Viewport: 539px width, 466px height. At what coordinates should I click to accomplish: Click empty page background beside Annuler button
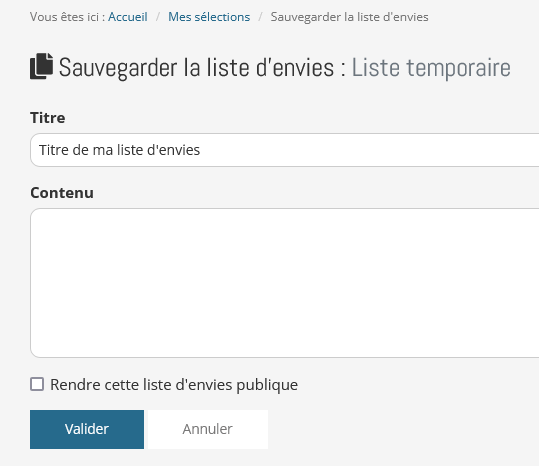(x=395, y=429)
